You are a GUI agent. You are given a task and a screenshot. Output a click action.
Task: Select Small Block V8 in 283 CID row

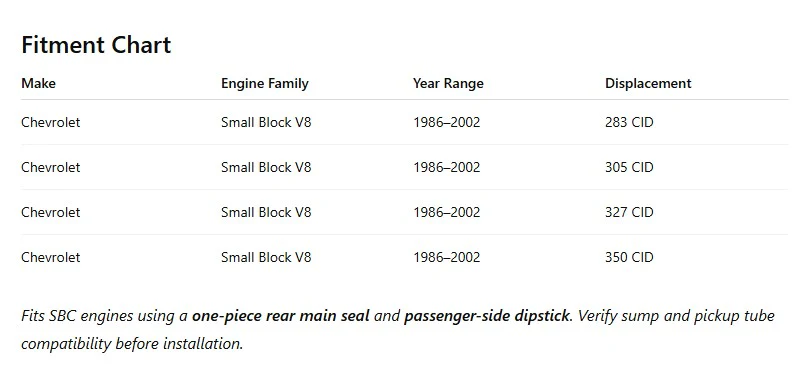pyautogui.click(x=266, y=122)
